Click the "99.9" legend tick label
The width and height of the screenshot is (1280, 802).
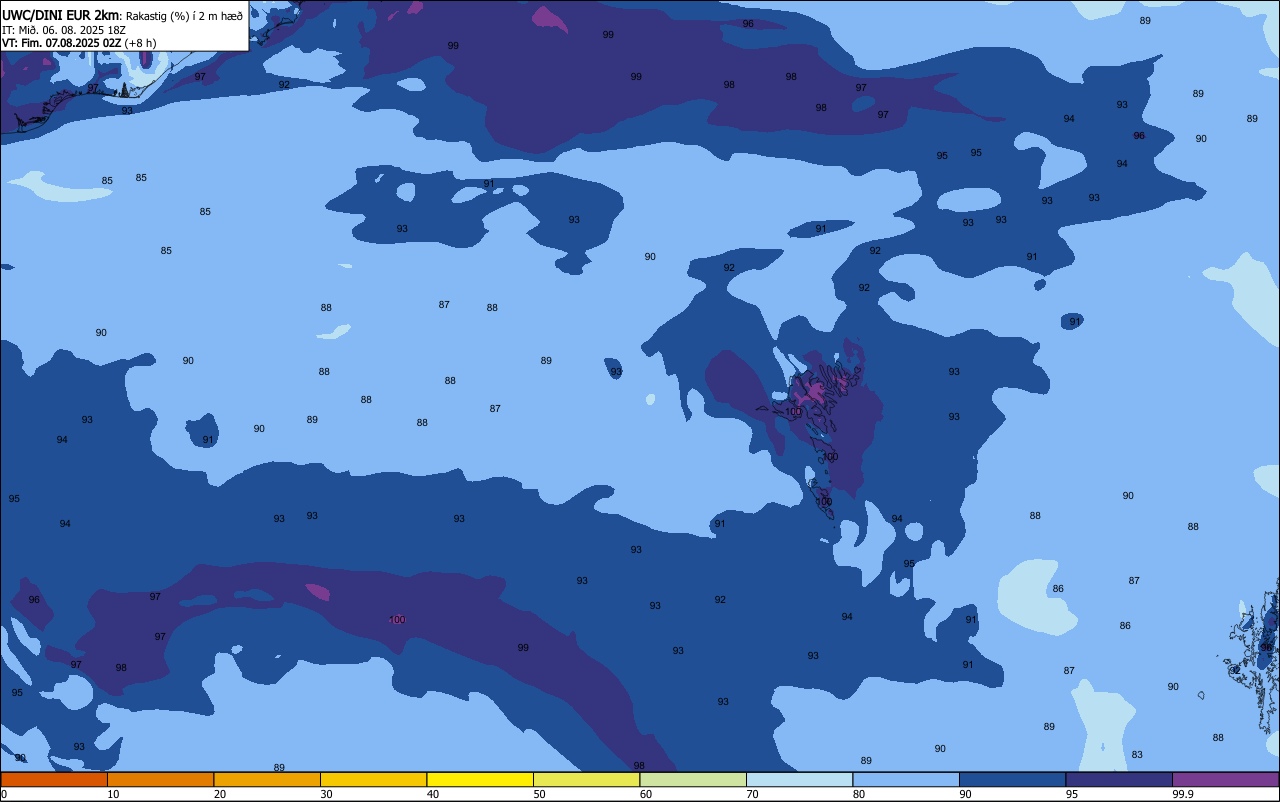point(1184,794)
